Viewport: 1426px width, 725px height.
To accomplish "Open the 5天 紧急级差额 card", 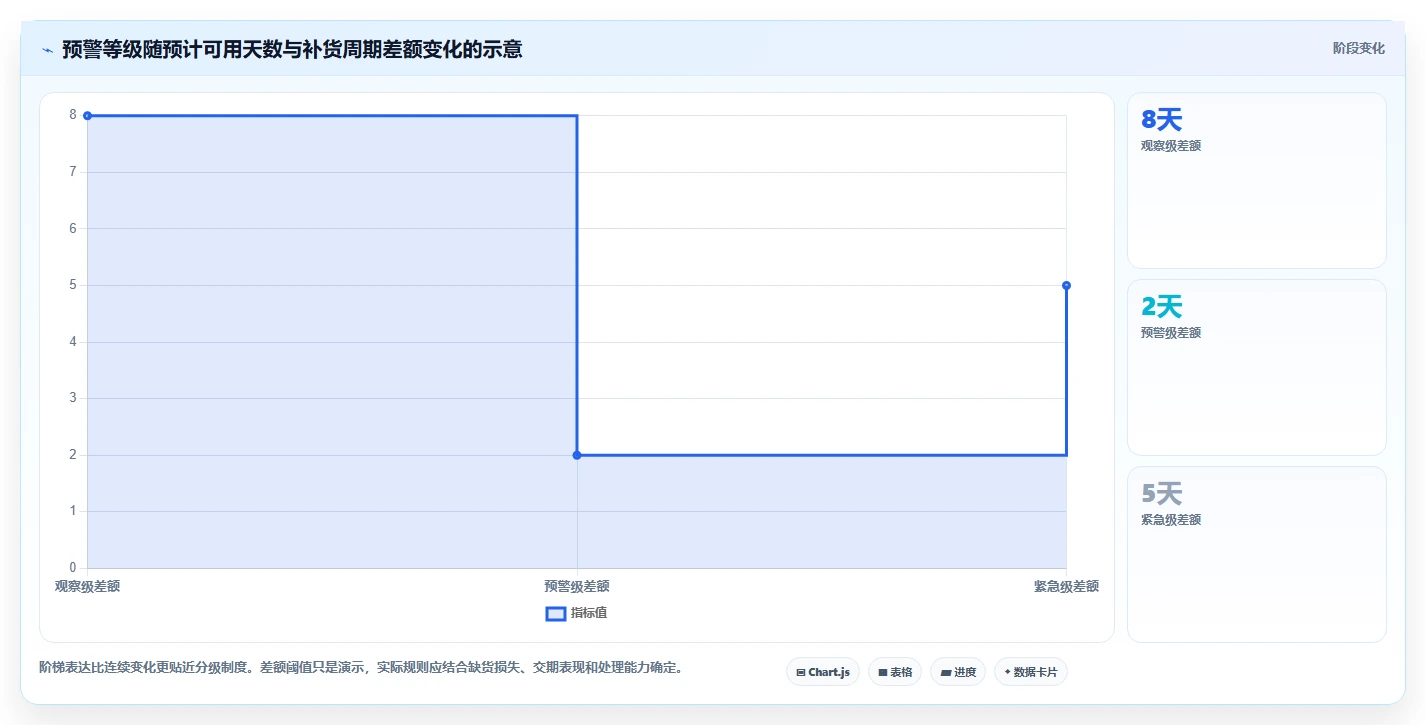I will click(1257, 555).
